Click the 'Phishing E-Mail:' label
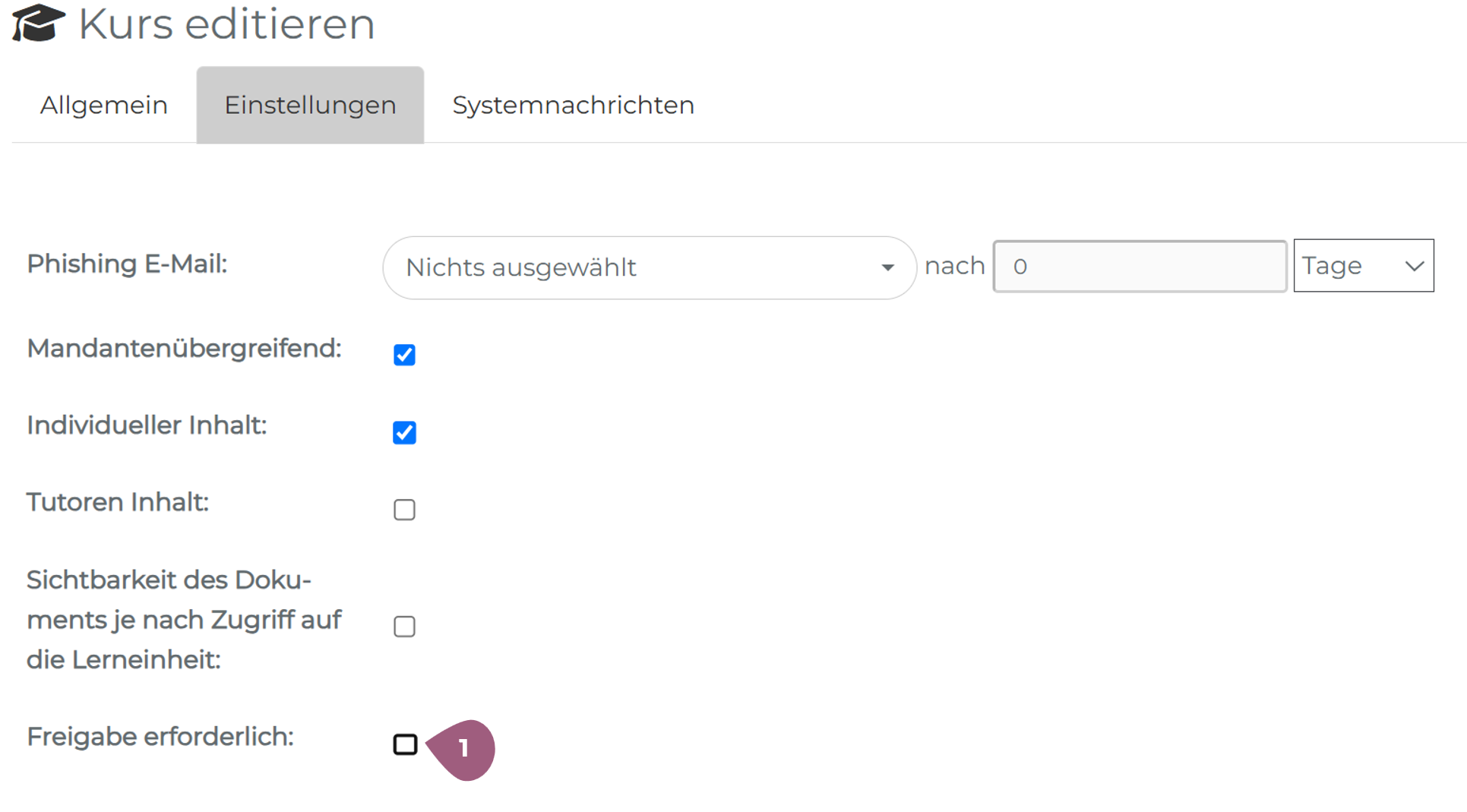Screen dimensions: 1467x812 127,264
